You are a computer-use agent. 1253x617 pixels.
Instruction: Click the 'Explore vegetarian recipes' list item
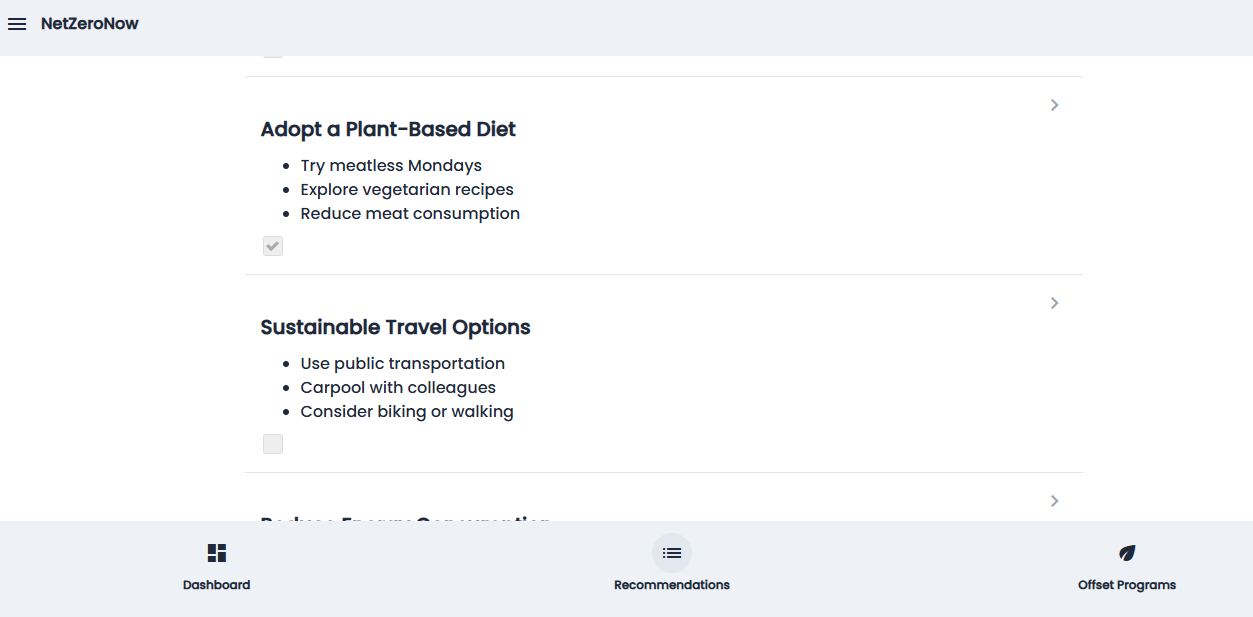[x=407, y=190]
